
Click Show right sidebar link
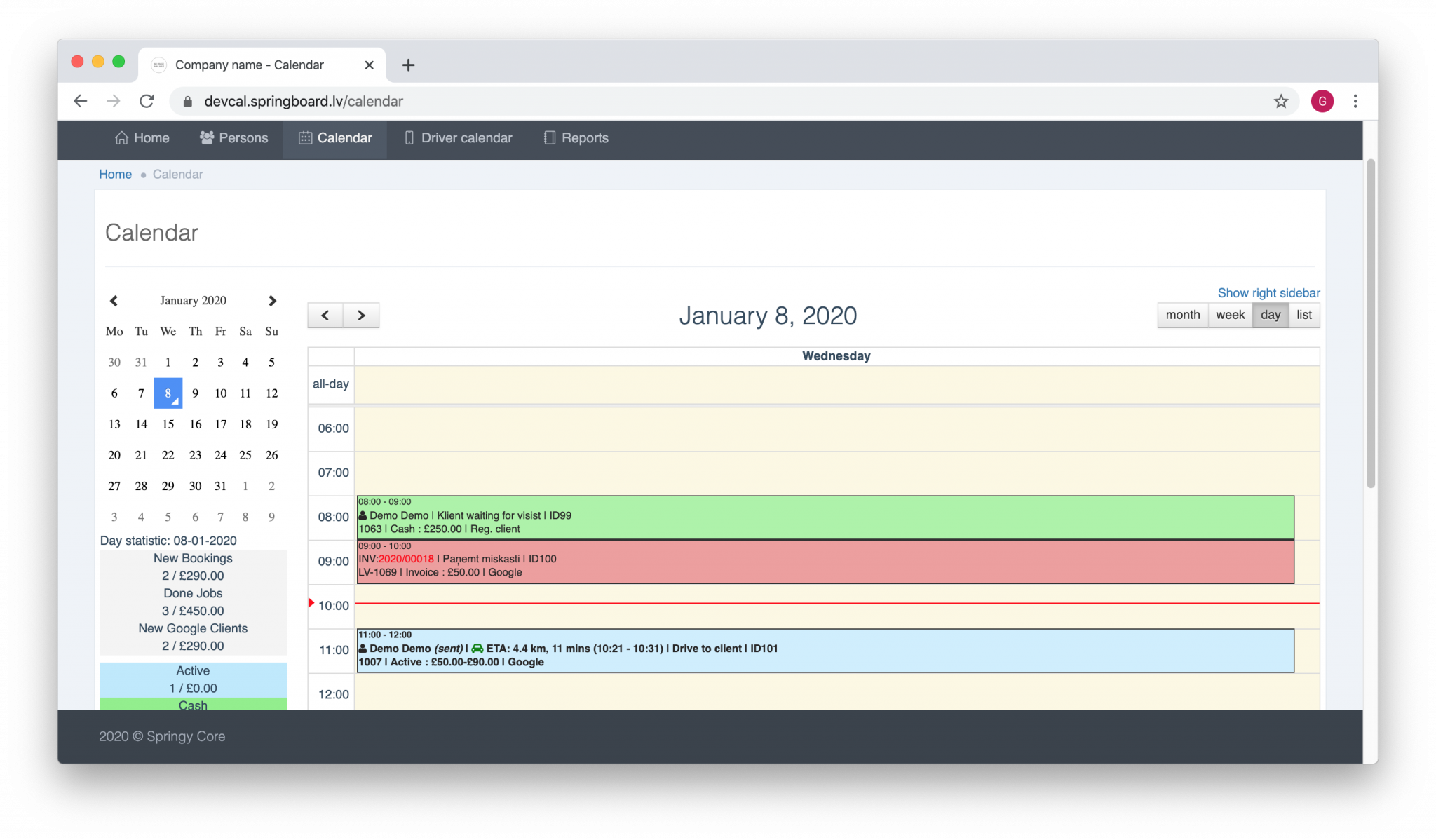pyautogui.click(x=1268, y=293)
